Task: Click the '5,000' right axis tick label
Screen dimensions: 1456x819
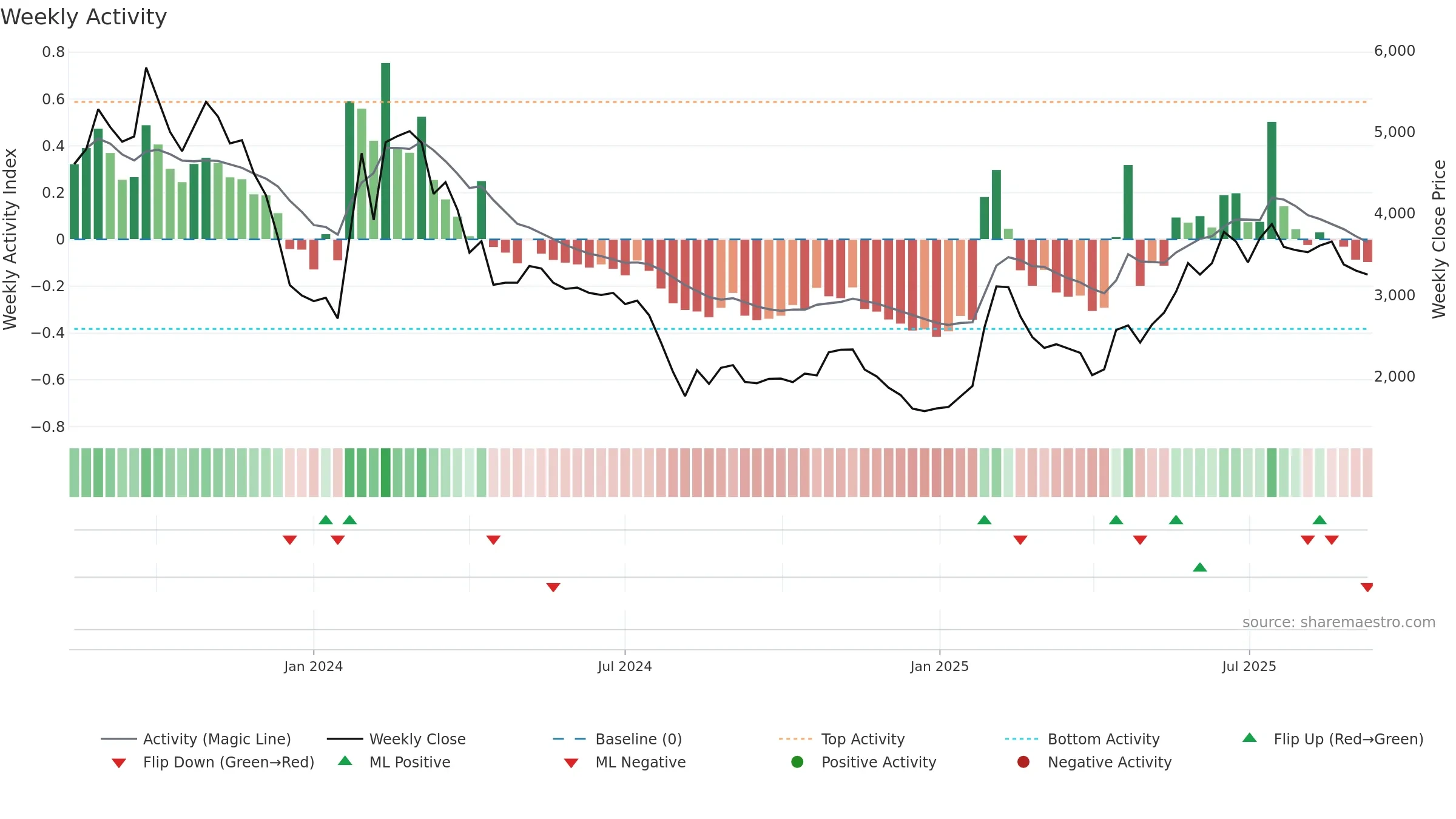Action: click(1395, 132)
